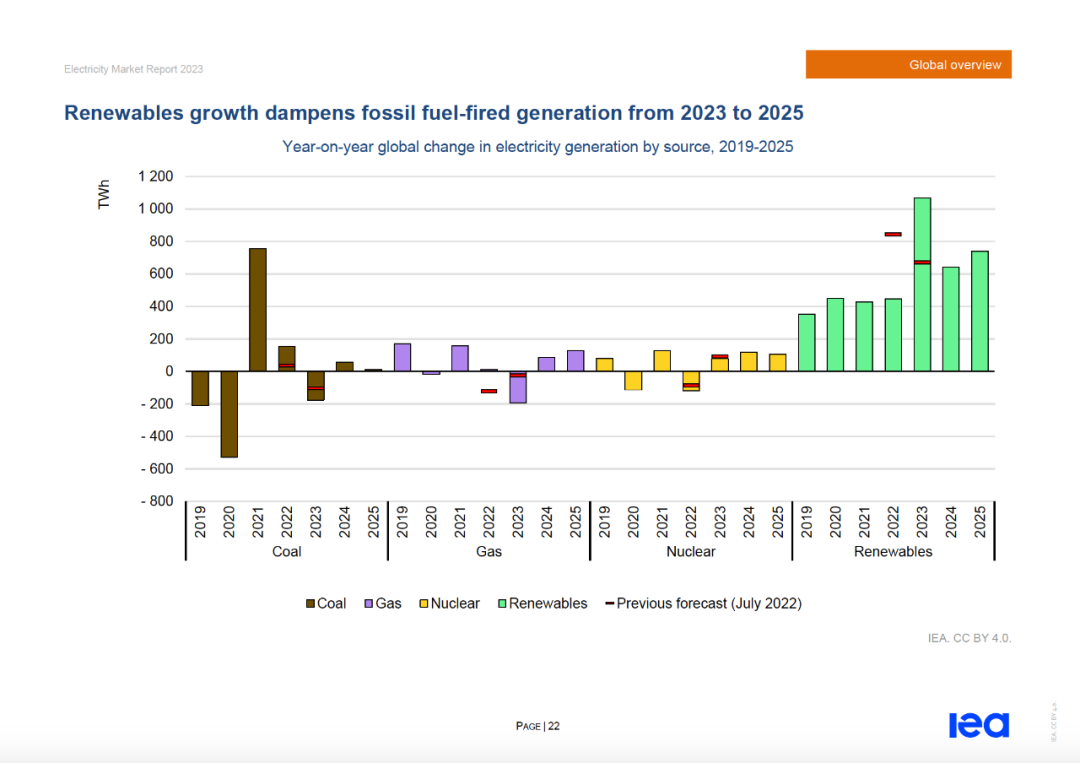
Task: Click the orange Global overview banner
Action: (x=908, y=64)
